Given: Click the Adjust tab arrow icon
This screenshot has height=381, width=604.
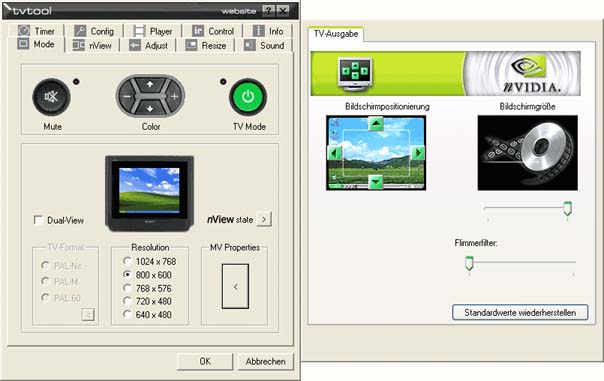Looking at the screenshot, I should click(135, 45).
